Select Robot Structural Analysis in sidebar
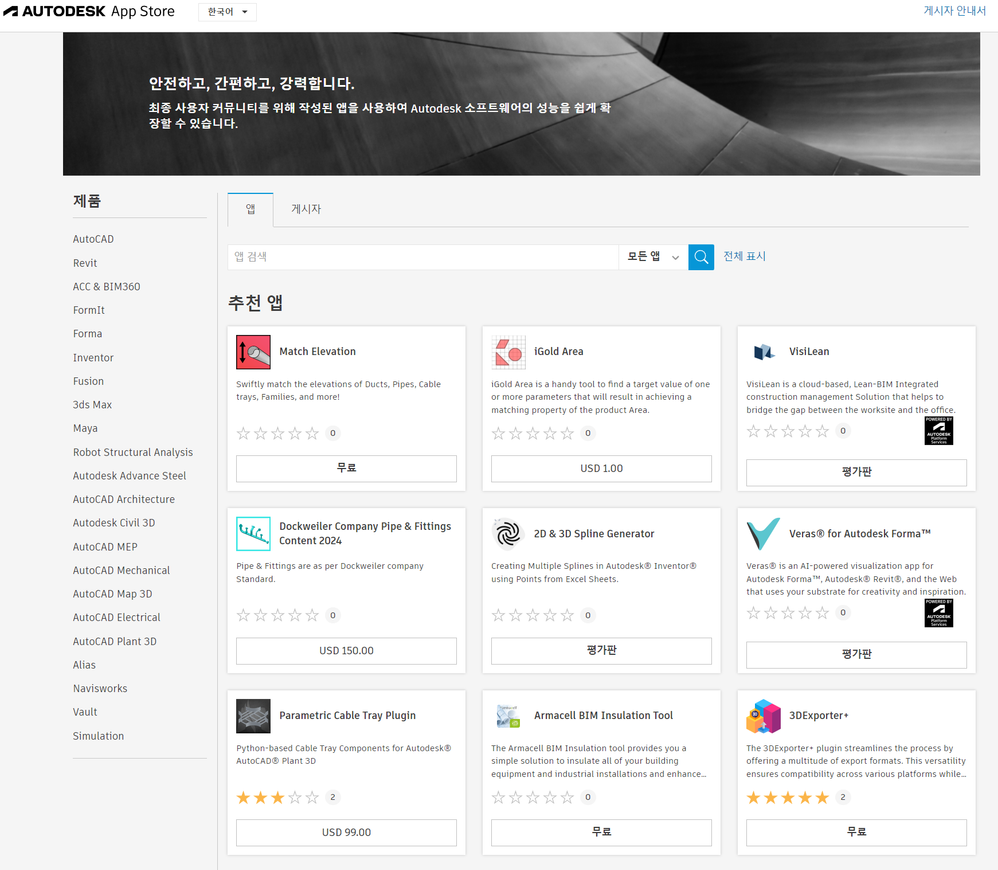Image resolution: width=998 pixels, height=870 pixels. pos(132,452)
